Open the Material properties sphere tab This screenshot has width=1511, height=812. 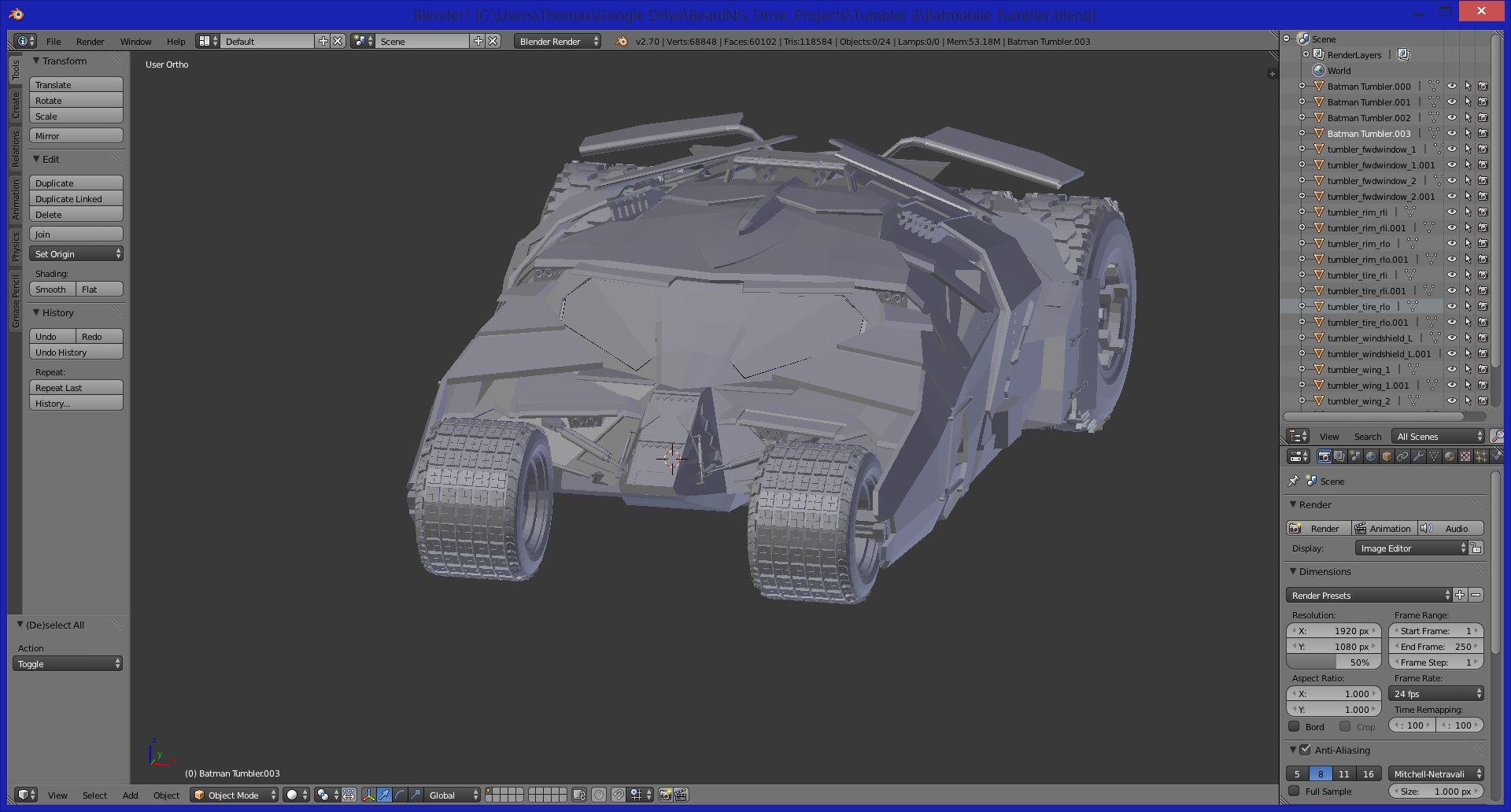[1450, 456]
